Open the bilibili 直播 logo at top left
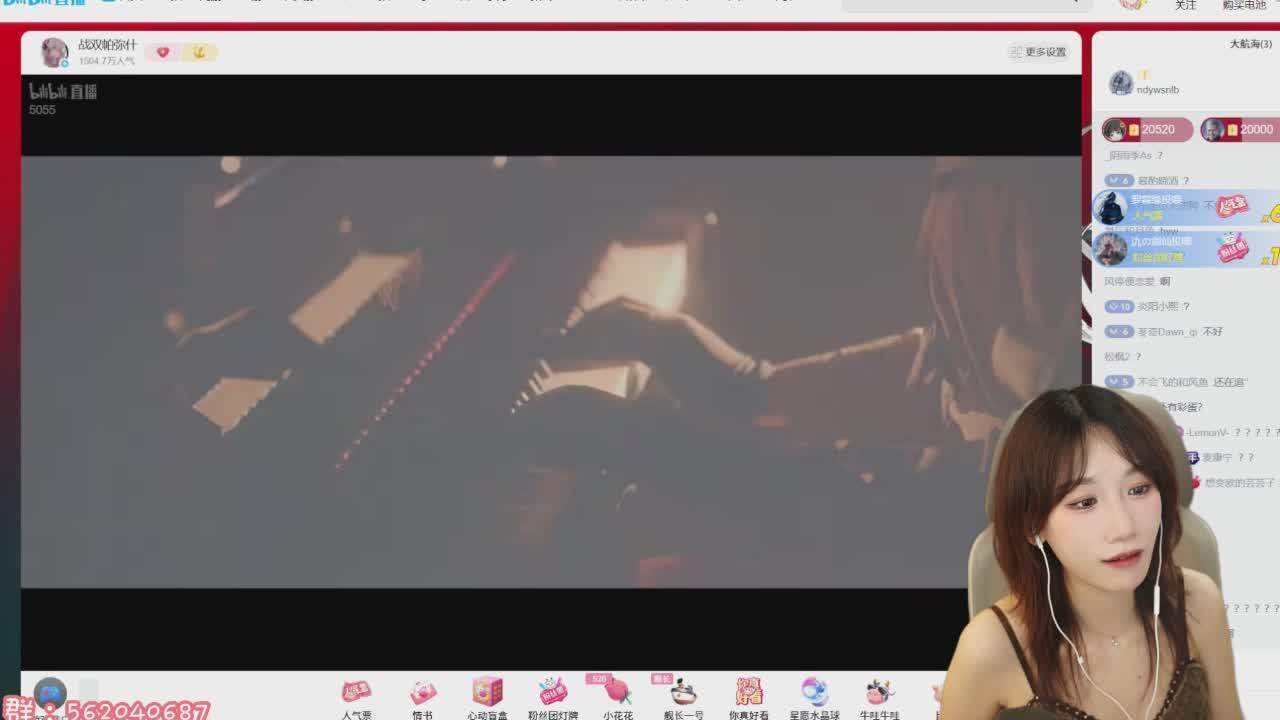Viewport: 1280px width, 720px height. click(44, 3)
